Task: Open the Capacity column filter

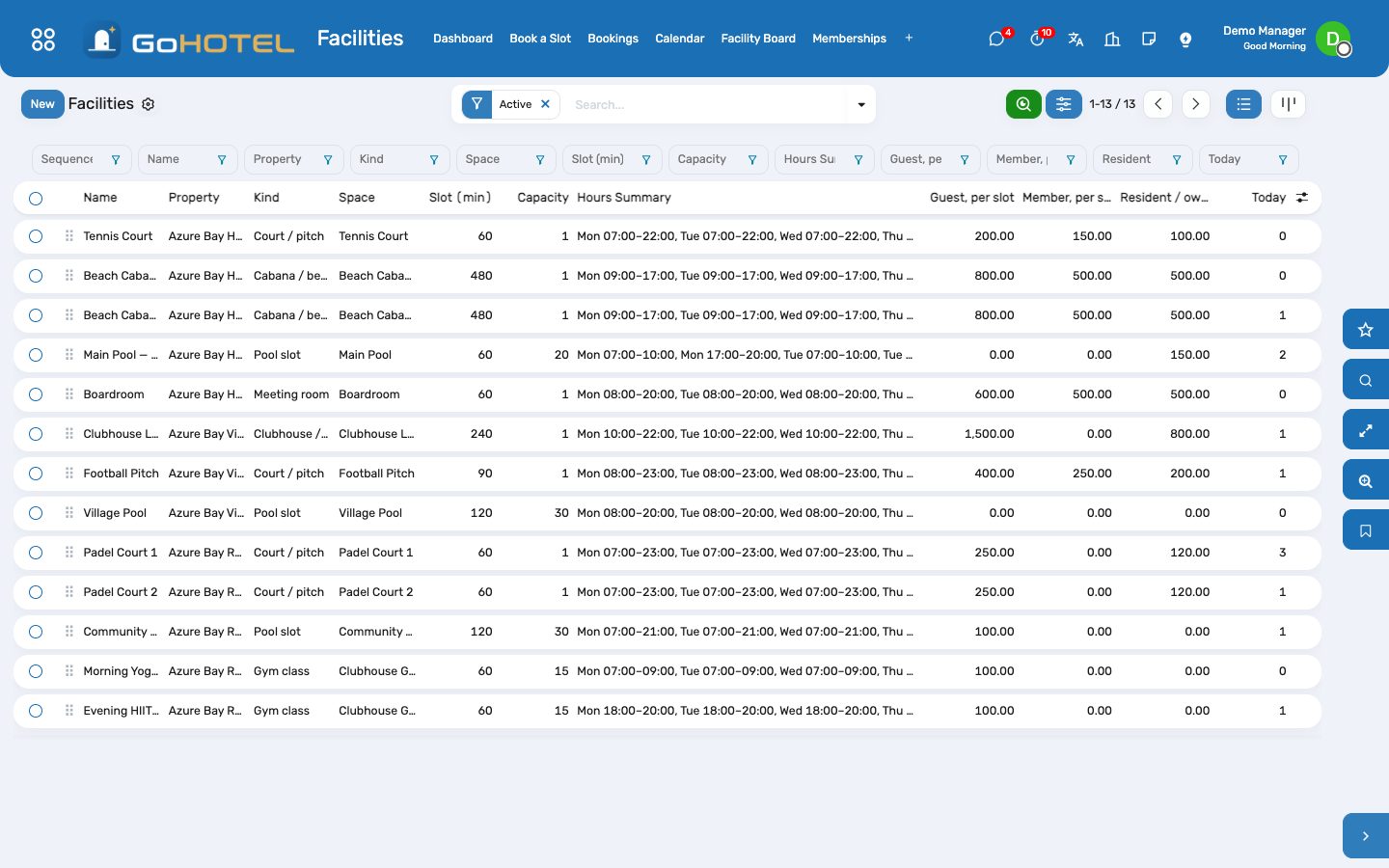Action: [x=752, y=160]
